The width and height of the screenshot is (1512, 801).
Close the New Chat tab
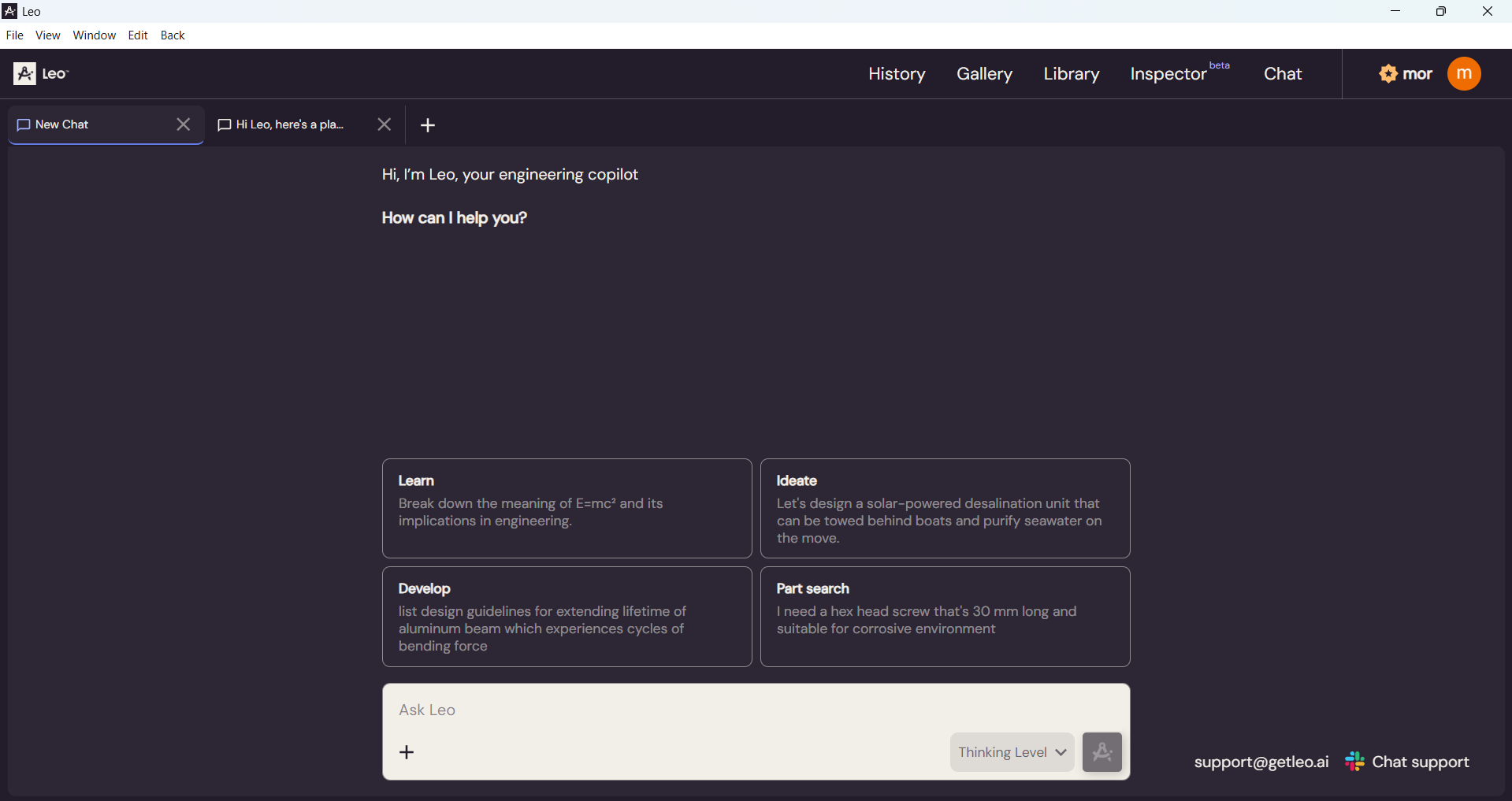click(183, 124)
